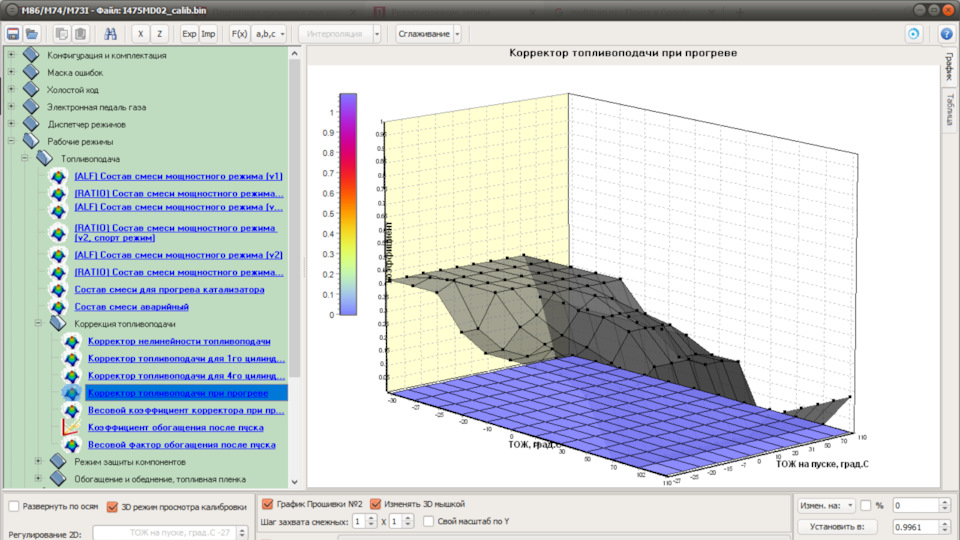Click the Exp export button
The width and height of the screenshot is (960, 540).
pos(189,34)
